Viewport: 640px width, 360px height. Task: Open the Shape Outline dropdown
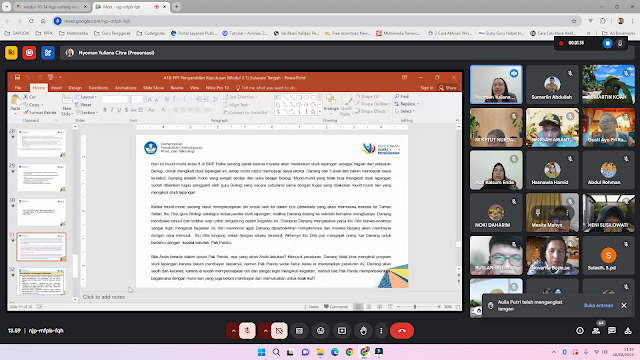point(371,104)
